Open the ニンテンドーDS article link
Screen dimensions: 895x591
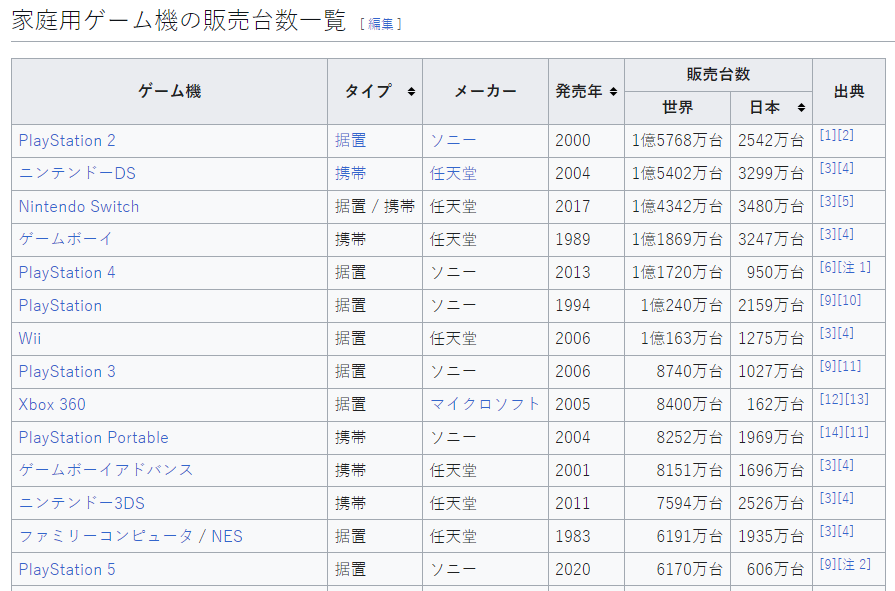point(77,174)
